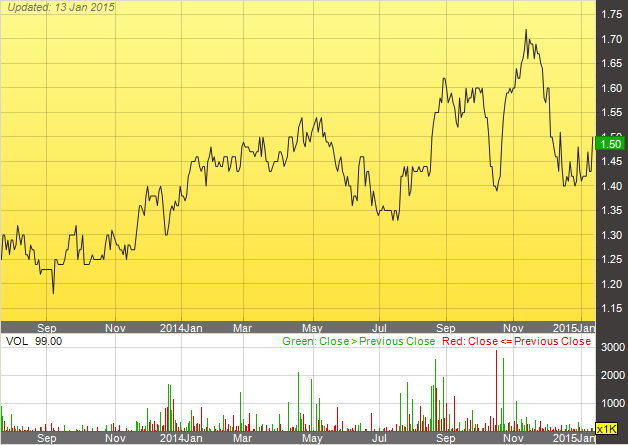628x445 pixels.
Task: Click the 1.20 price axis value
Action: (612, 284)
